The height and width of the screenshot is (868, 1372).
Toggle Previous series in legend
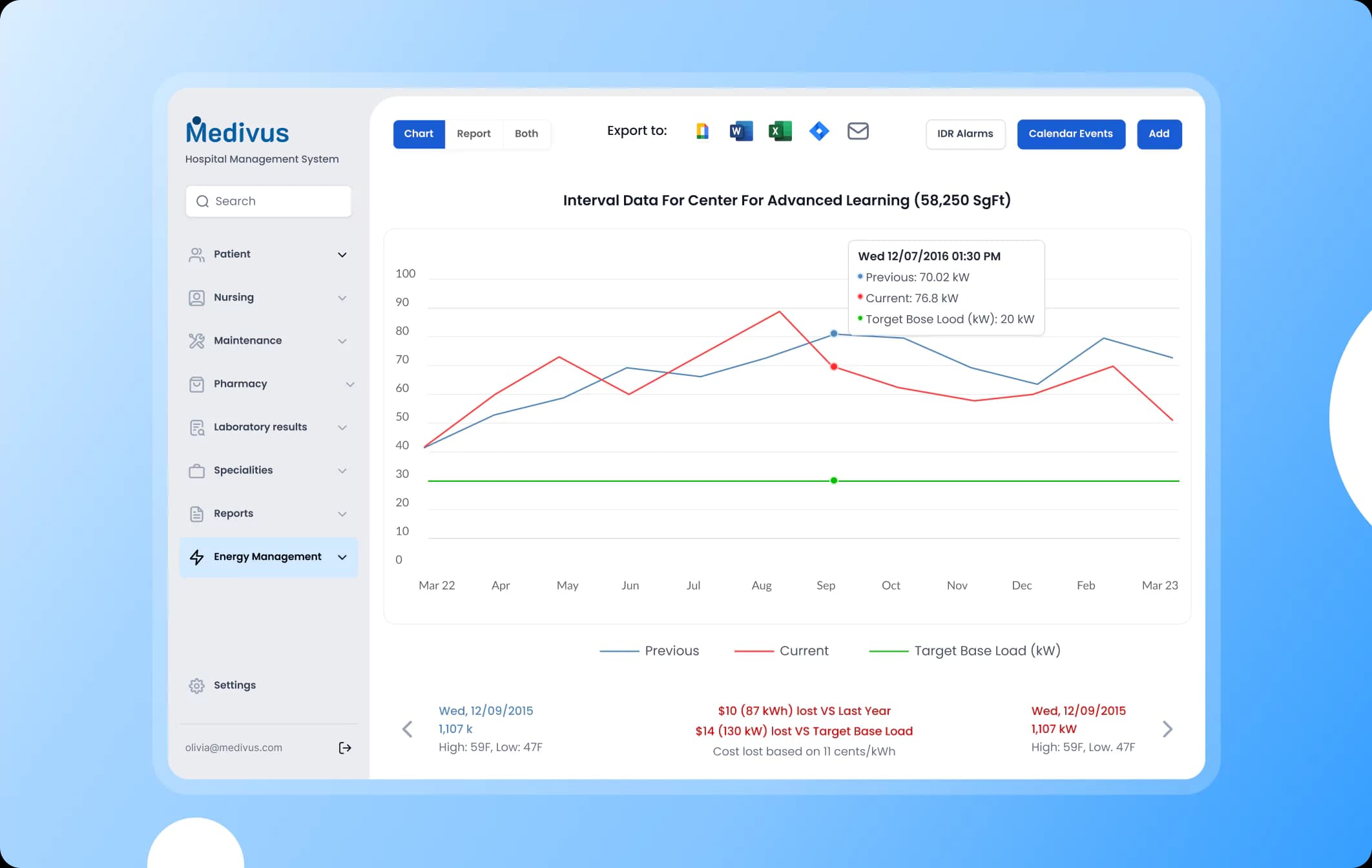point(649,651)
